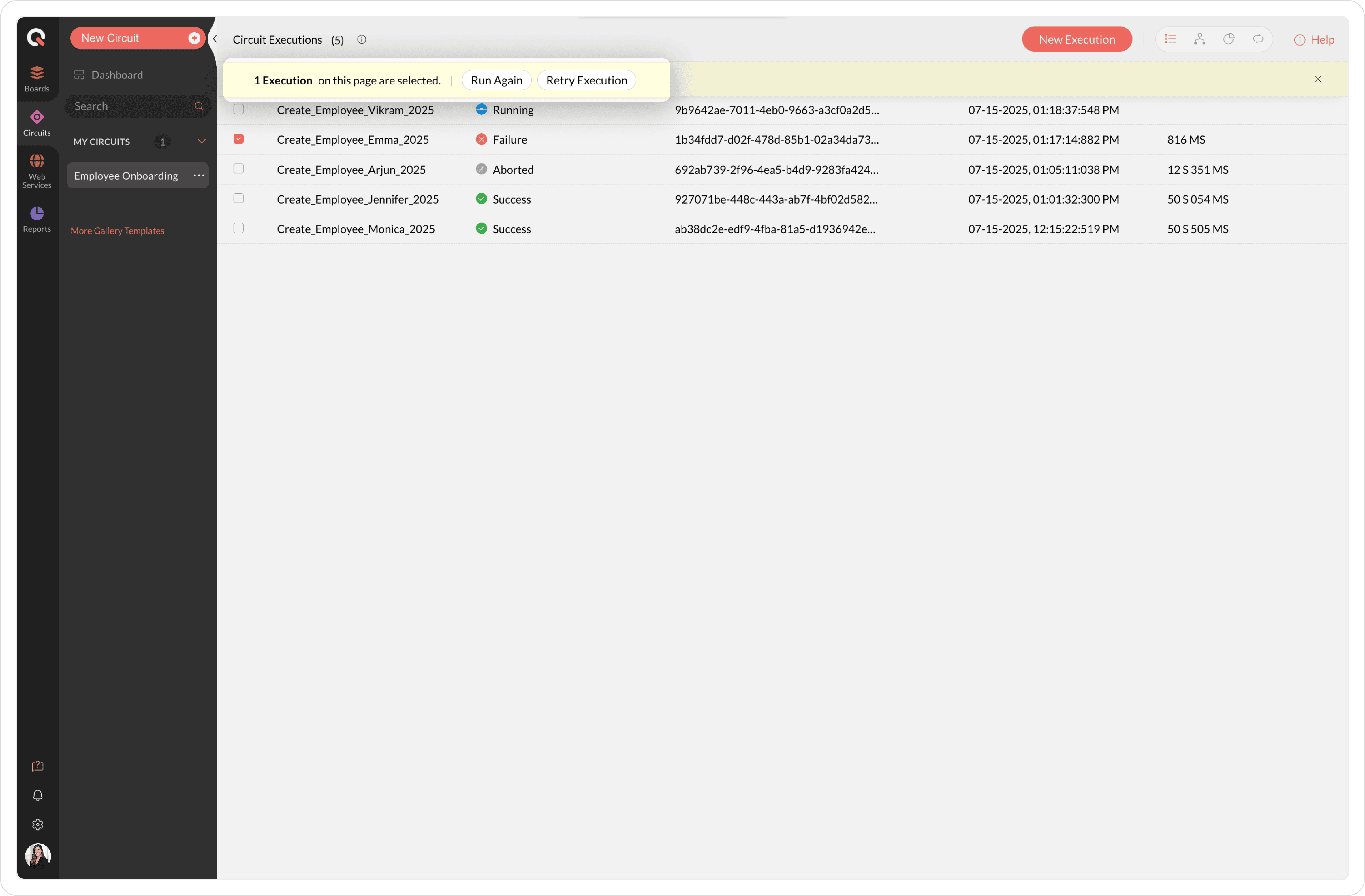The image size is (1365, 896).
Task: Switch to list view icon
Action: (x=1171, y=39)
